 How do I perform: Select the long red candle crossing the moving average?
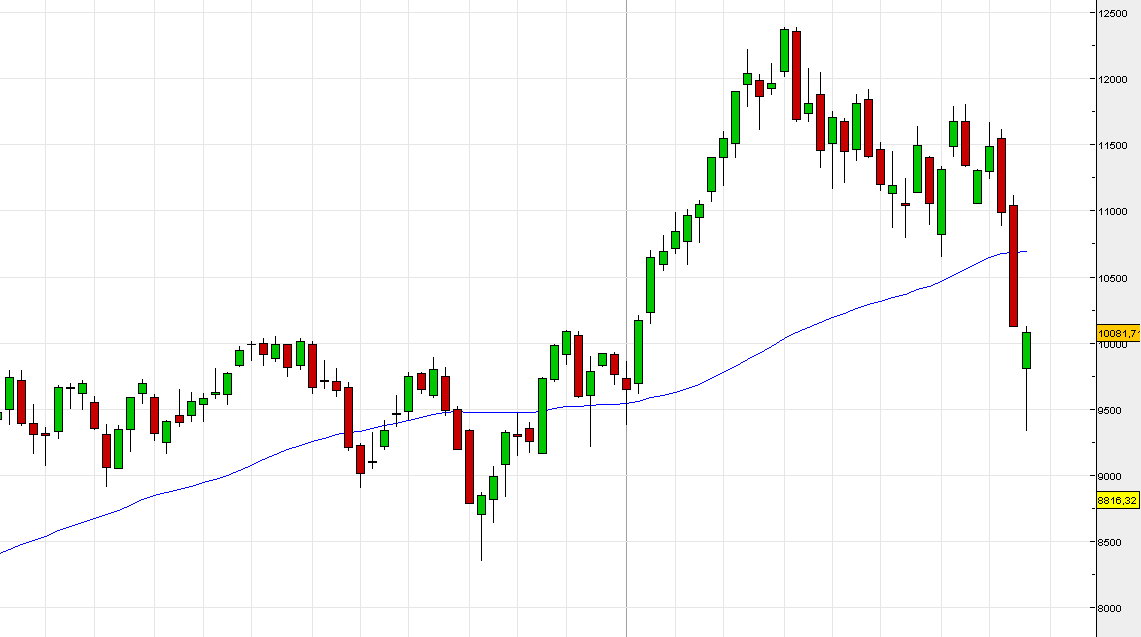(1014, 265)
